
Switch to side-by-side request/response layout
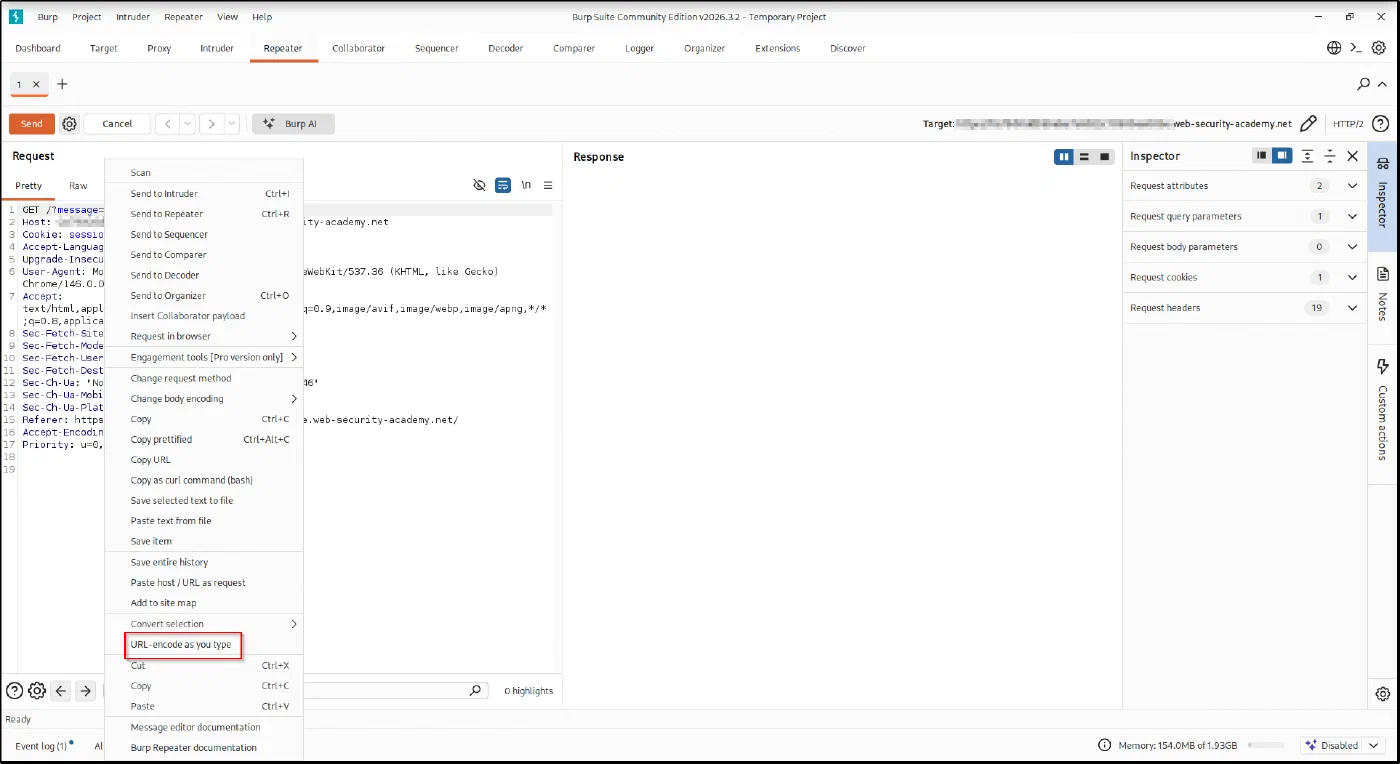tap(1064, 156)
